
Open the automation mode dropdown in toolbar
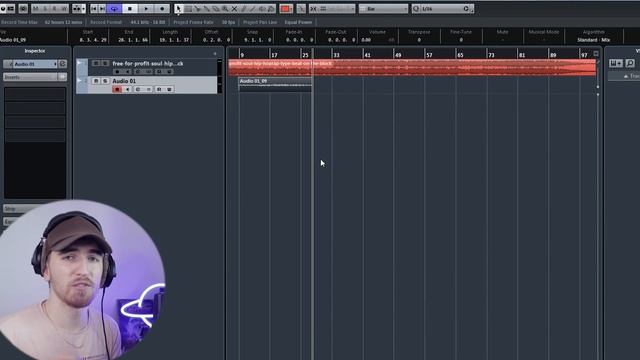click(x=78, y=9)
